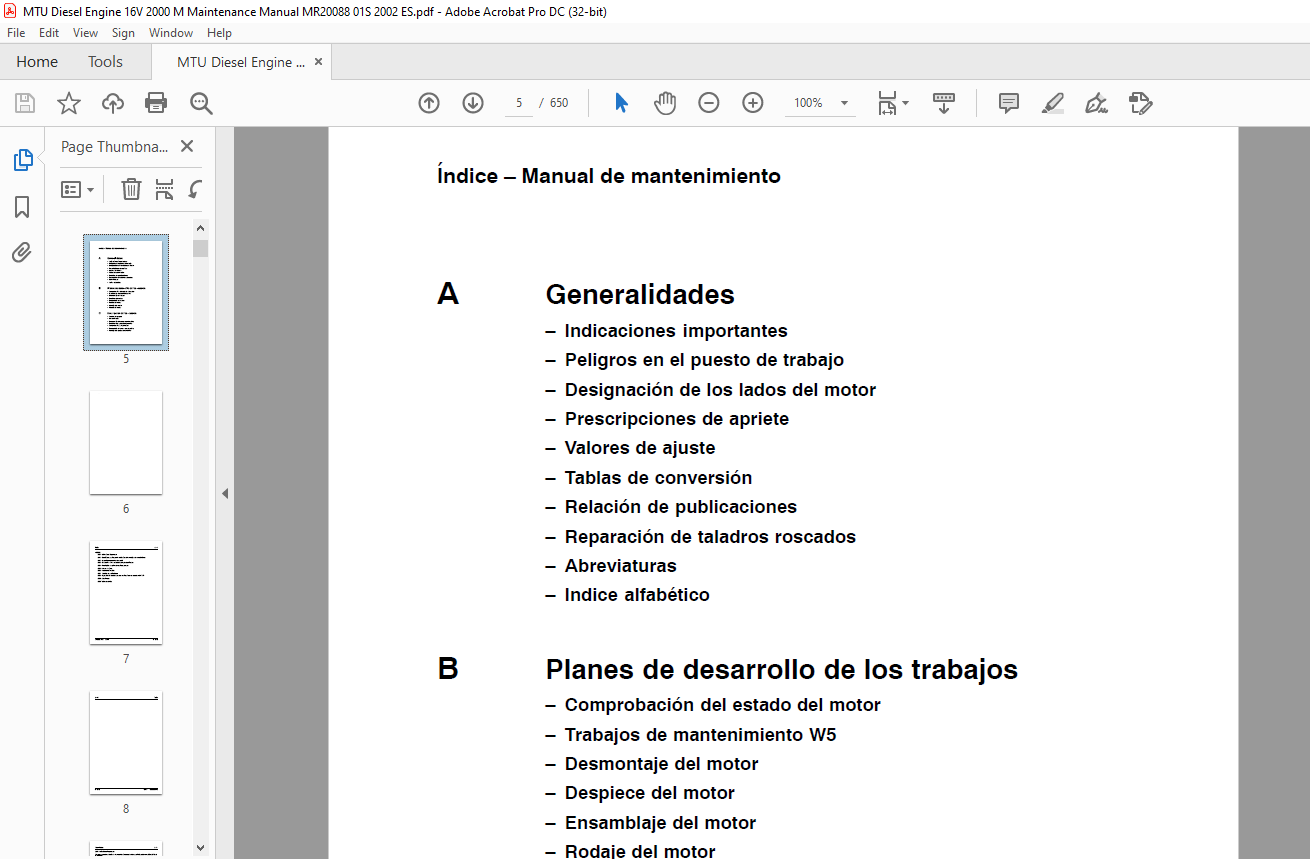The image size is (1310, 859).
Task: Close the Page Thumbnails panel
Action: pyautogui.click(x=186, y=146)
